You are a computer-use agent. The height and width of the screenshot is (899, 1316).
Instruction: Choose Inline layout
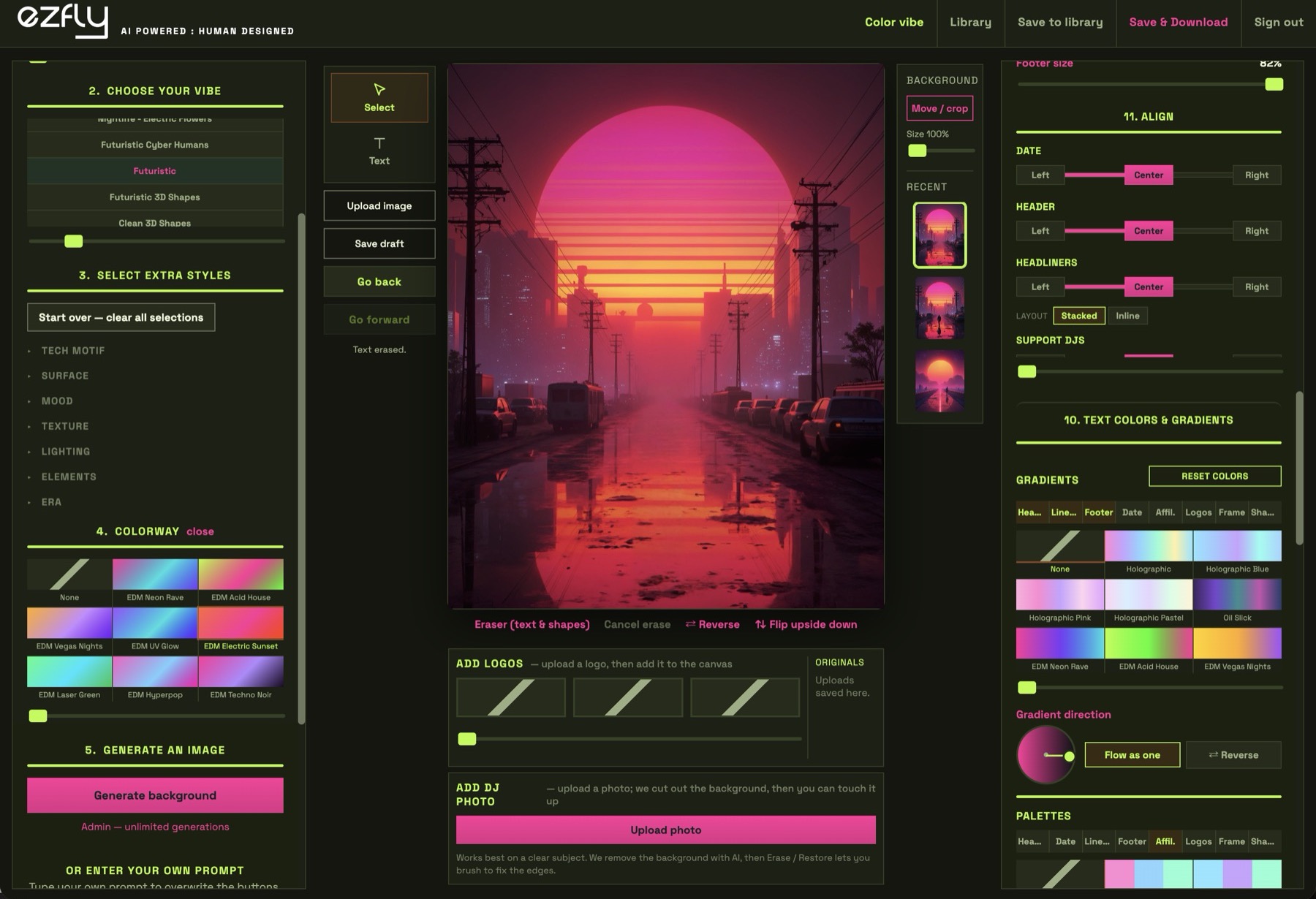1127,316
